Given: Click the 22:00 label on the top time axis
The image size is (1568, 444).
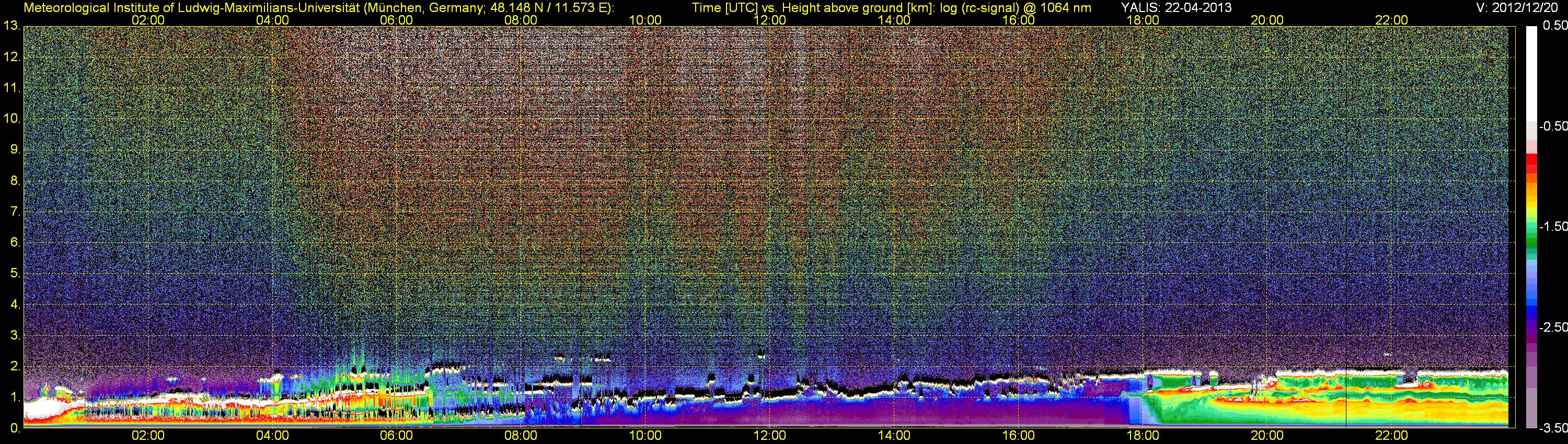Looking at the screenshot, I should [x=1391, y=19].
